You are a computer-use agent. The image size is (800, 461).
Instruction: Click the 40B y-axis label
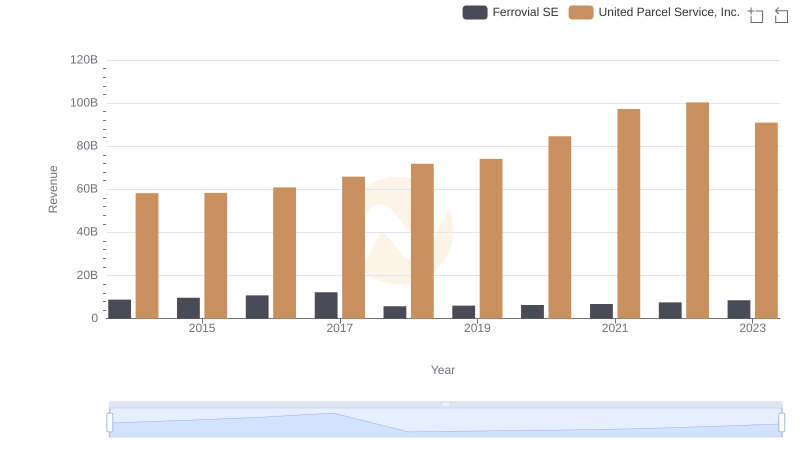tap(87, 232)
